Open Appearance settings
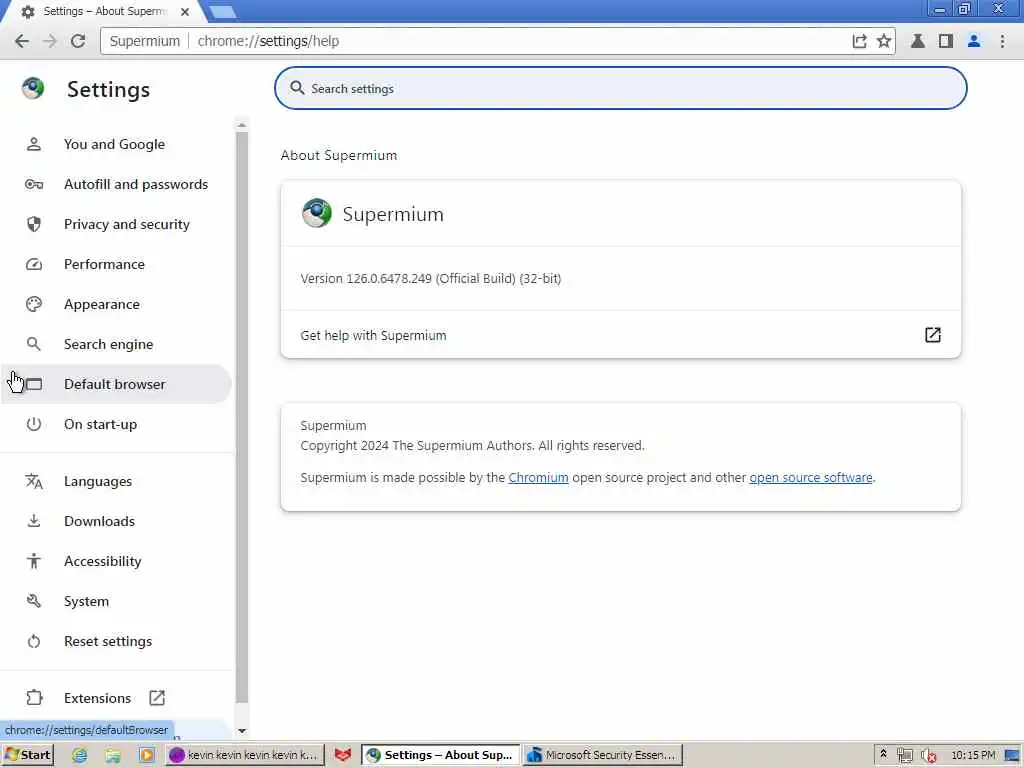The image size is (1024, 768). tap(115, 304)
